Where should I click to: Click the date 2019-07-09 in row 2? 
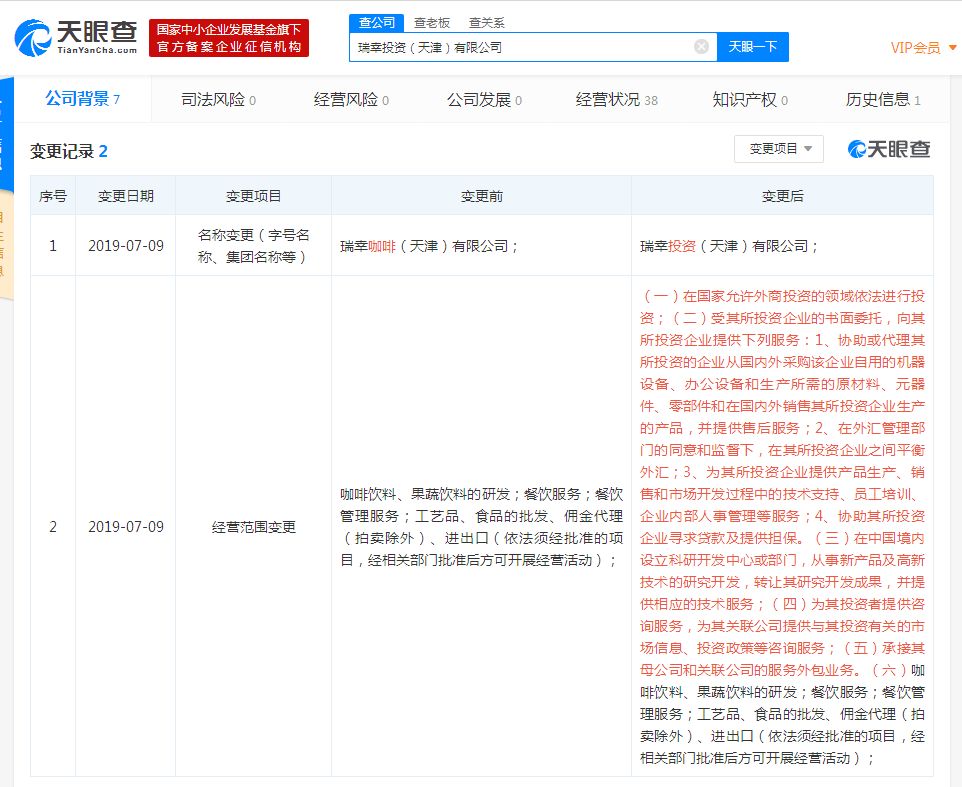pos(126,527)
